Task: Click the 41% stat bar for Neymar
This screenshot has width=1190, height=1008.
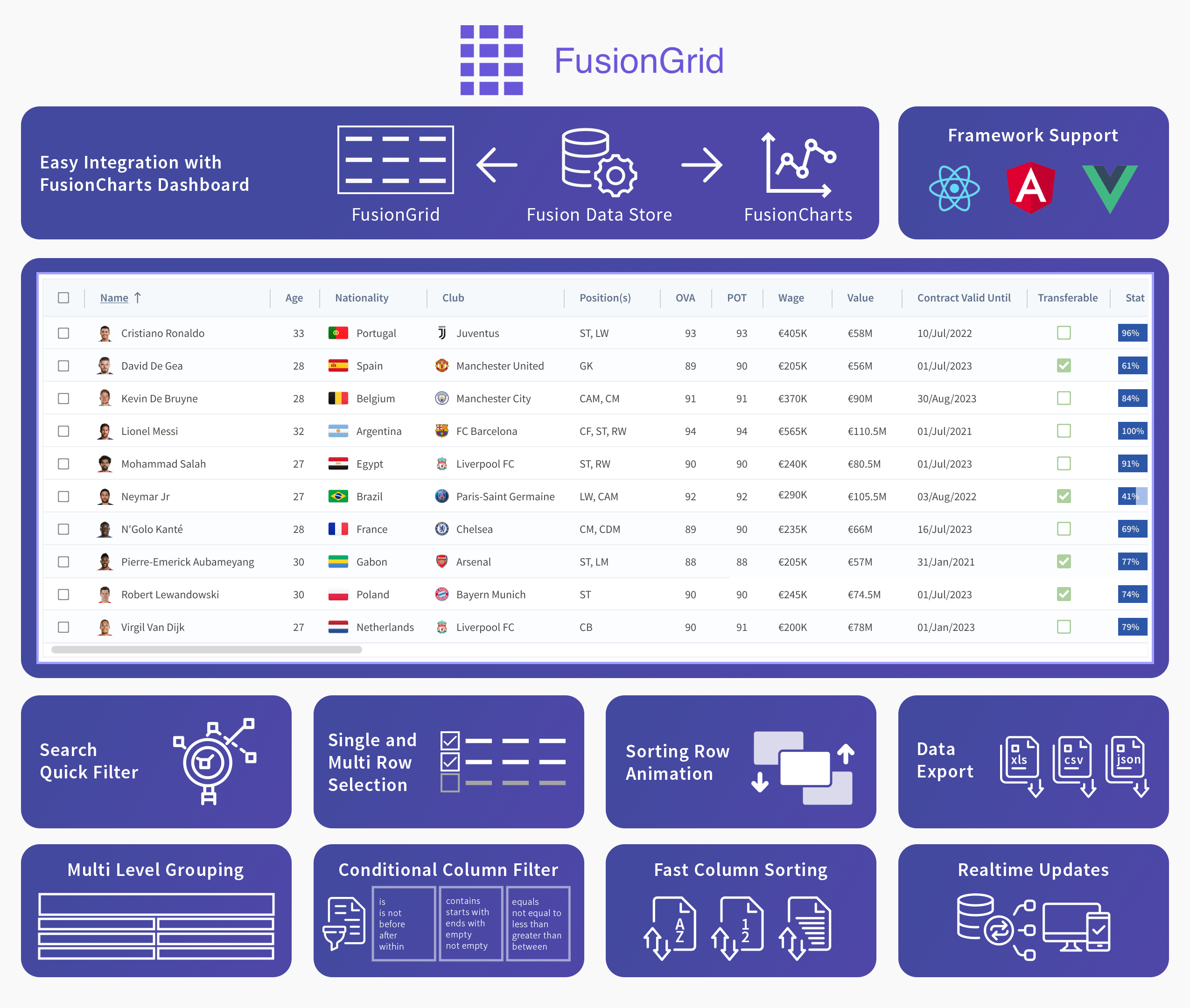Action: tap(1132, 496)
